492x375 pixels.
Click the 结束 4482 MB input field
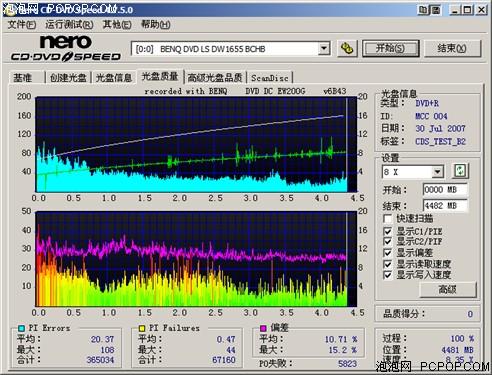point(445,206)
